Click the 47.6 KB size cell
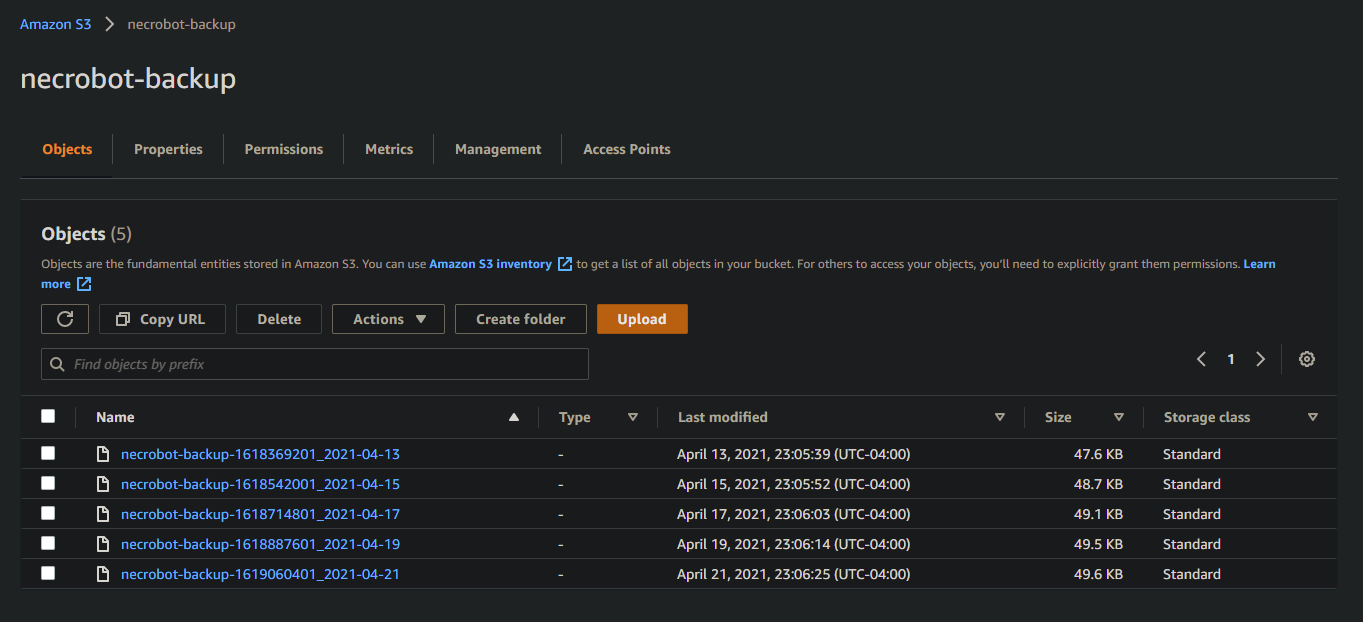This screenshot has width=1363, height=622. click(x=1098, y=454)
